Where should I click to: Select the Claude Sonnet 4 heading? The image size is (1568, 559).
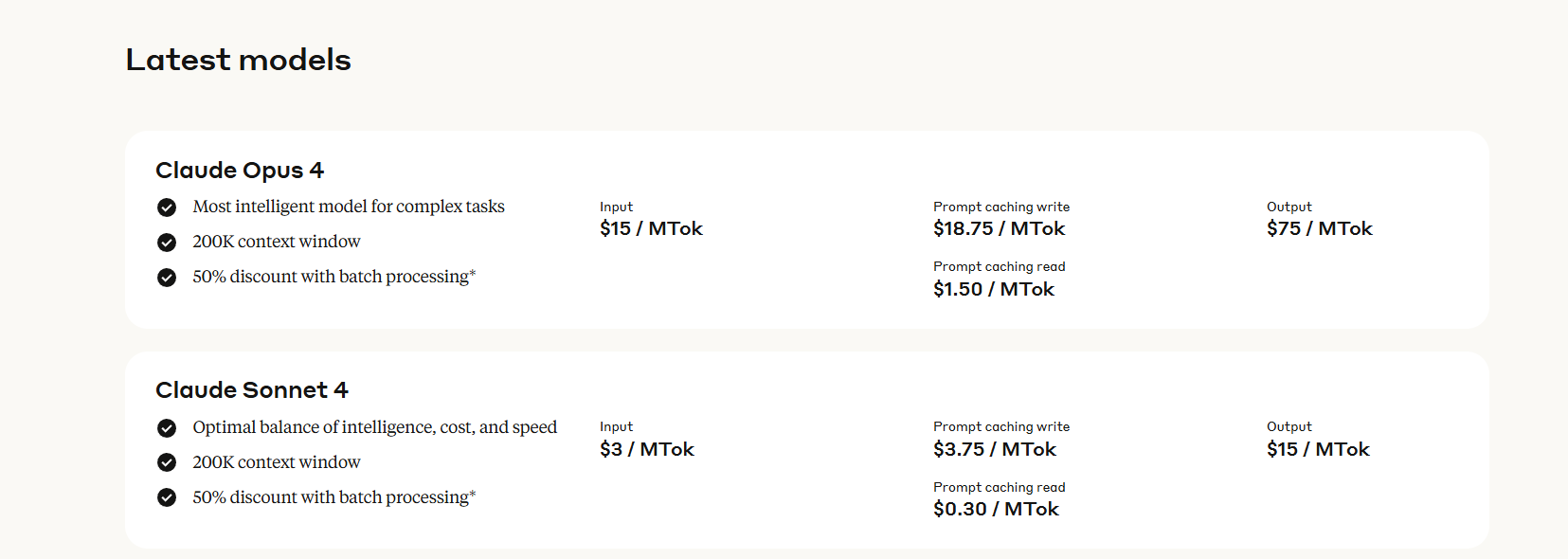point(252,390)
